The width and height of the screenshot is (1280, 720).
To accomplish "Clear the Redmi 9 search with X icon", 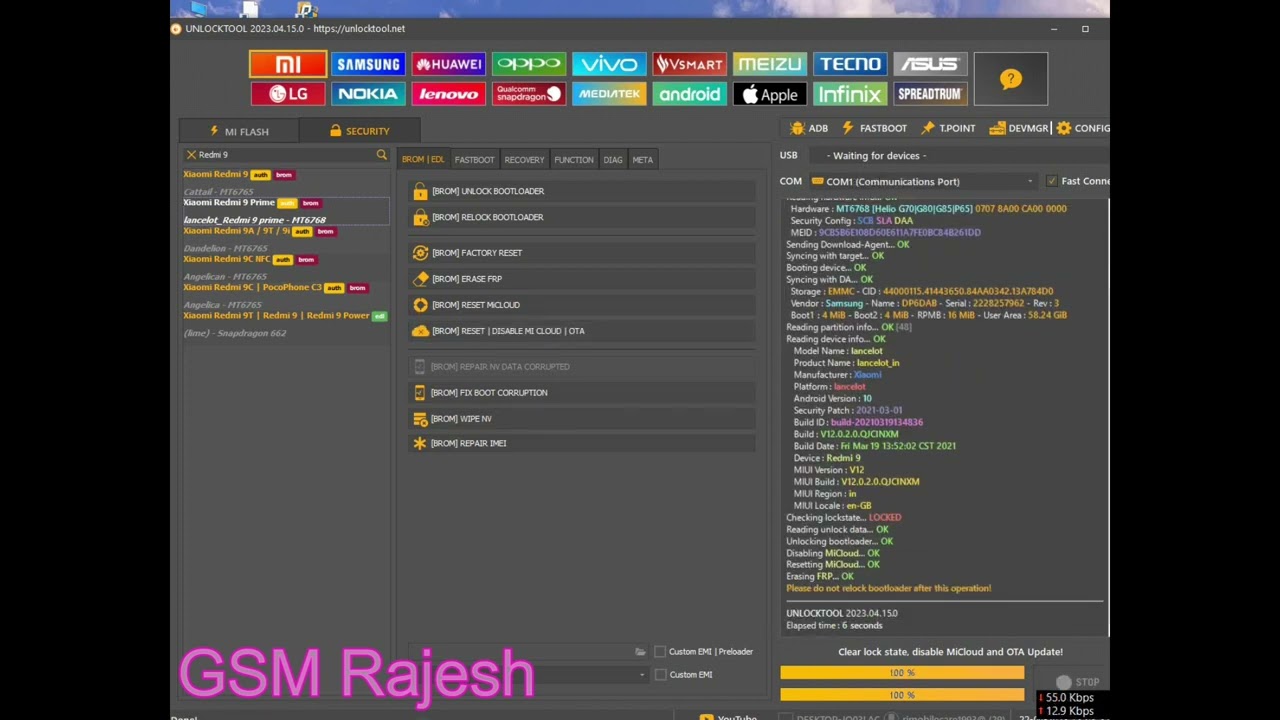I will tap(191, 155).
